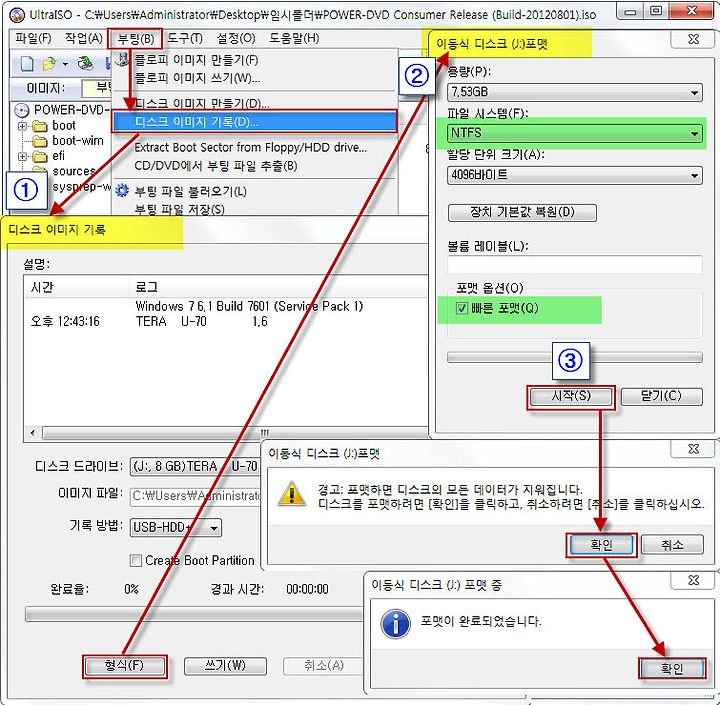The height and width of the screenshot is (705, 720).
Task: Open the 도구(T) menu
Action: (x=185, y=38)
